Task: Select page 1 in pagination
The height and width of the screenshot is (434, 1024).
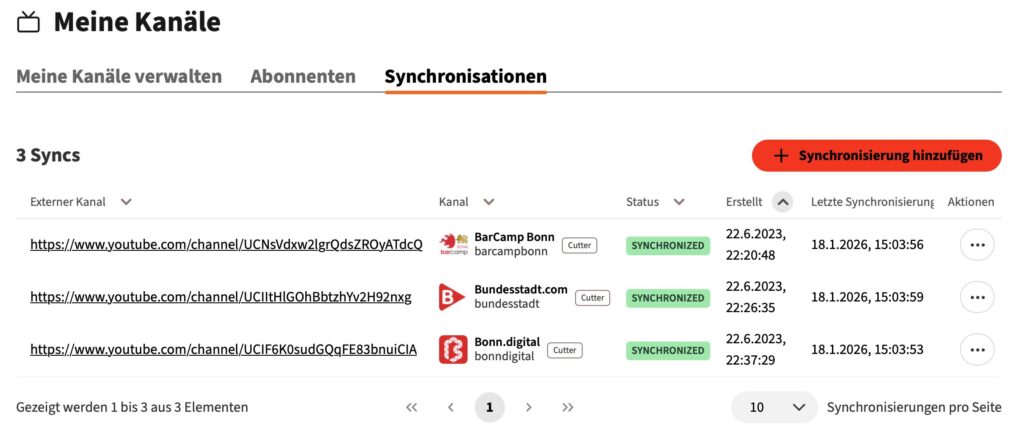Action: [x=490, y=408]
